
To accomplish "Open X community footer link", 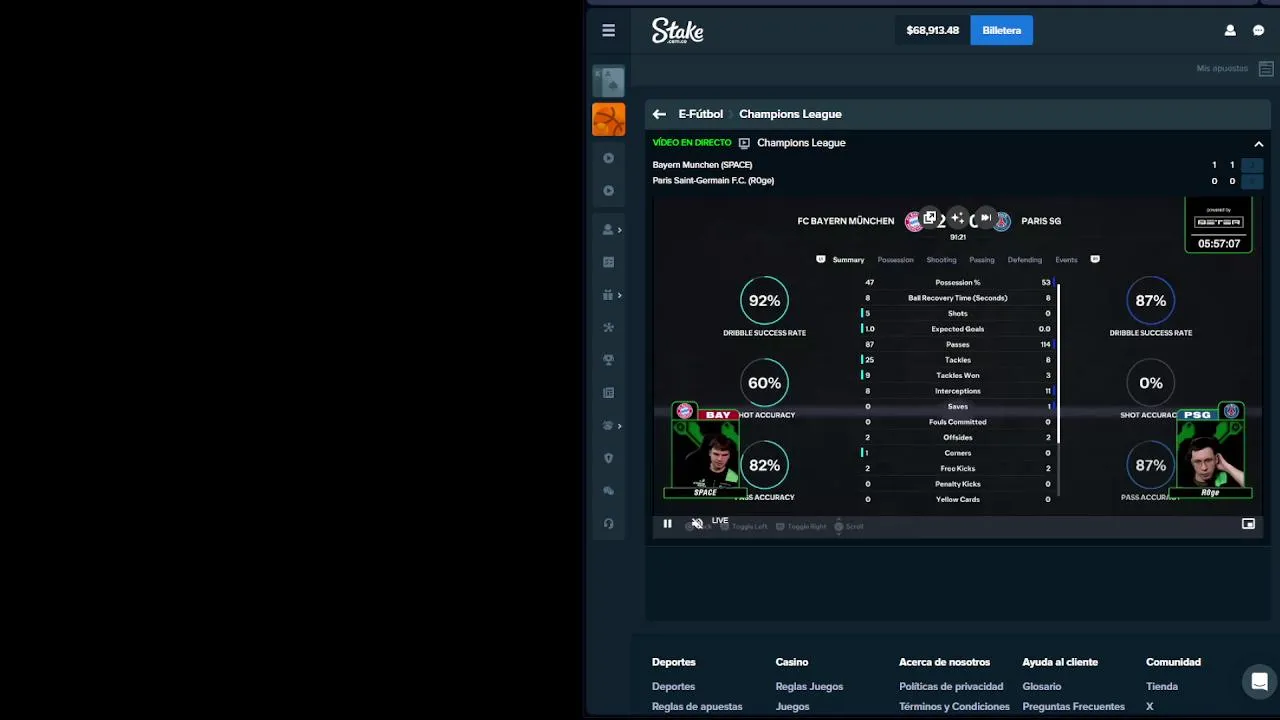I will tap(1150, 706).
